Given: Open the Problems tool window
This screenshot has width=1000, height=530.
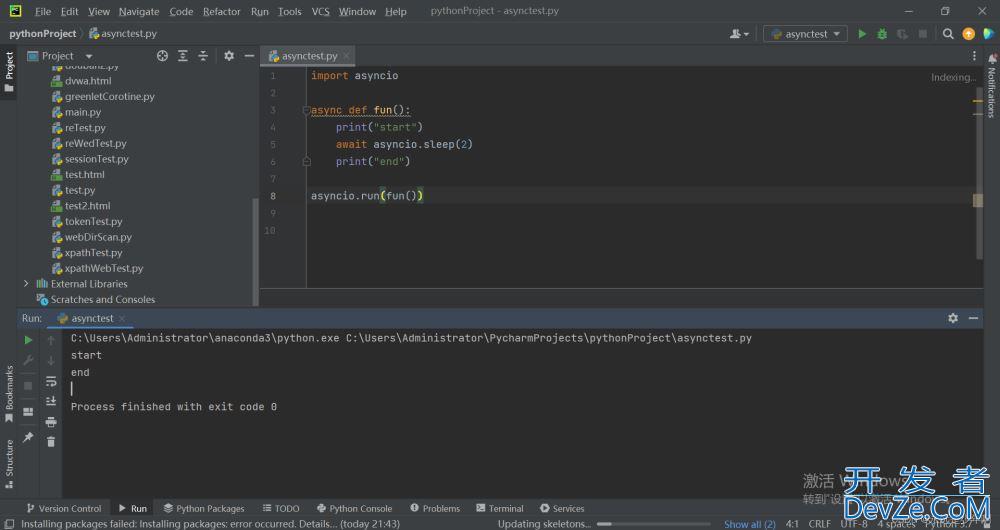Looking at the screenshot, I should tap(435, 508).
